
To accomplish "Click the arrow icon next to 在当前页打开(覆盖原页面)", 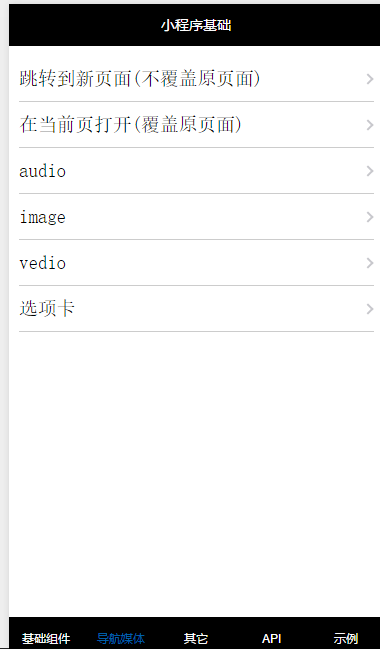I will click(370, 125).
